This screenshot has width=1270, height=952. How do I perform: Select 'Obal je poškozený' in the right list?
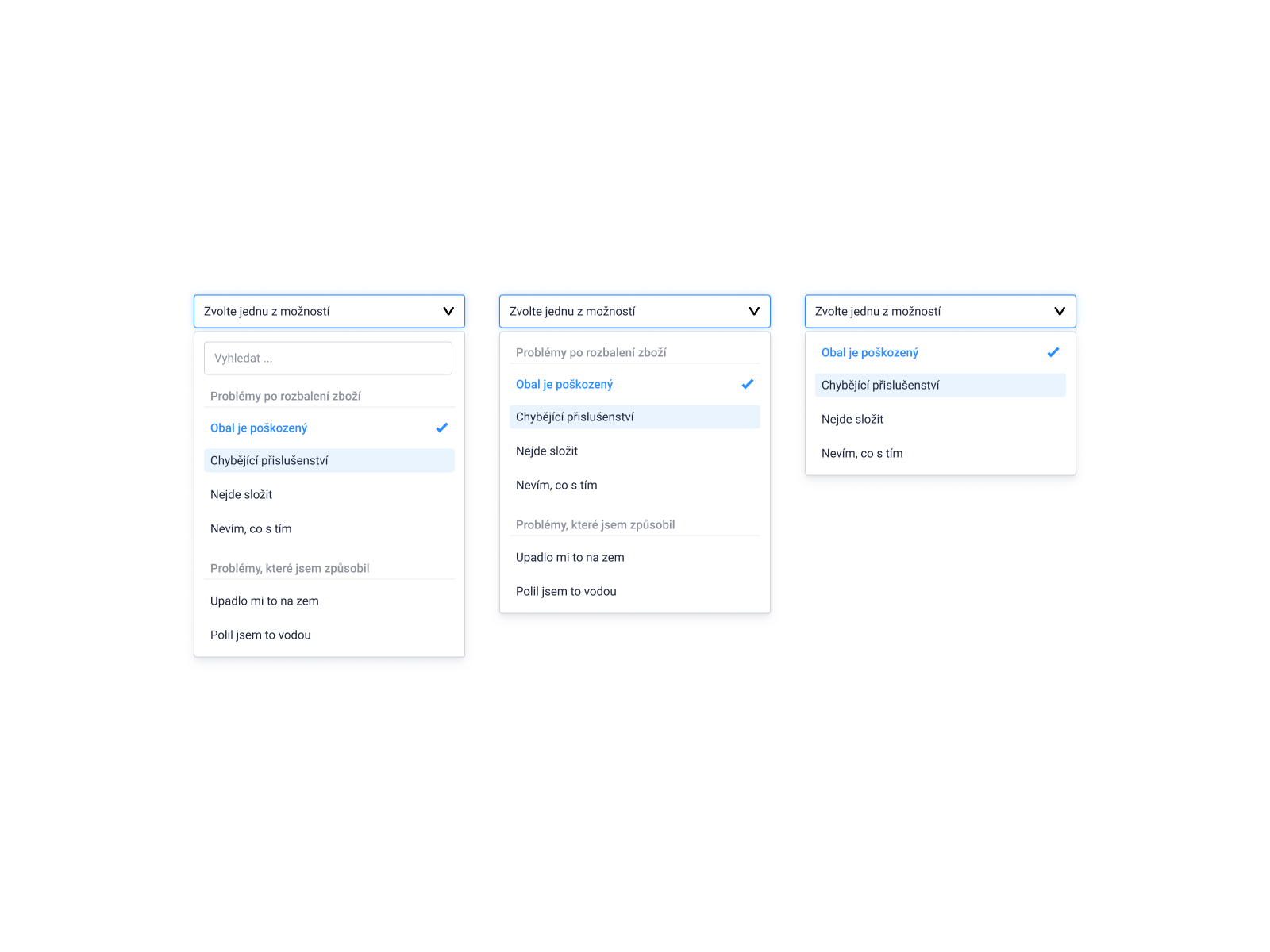click(x=870, y=352)
